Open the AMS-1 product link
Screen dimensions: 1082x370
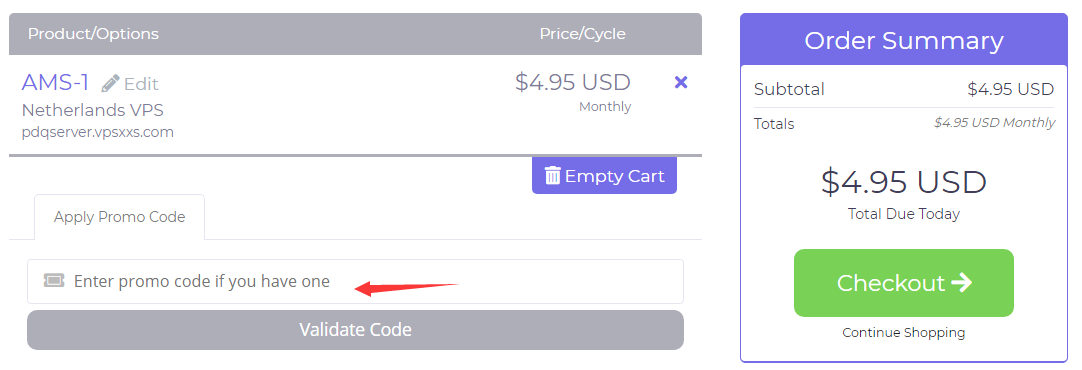point(55,83)
